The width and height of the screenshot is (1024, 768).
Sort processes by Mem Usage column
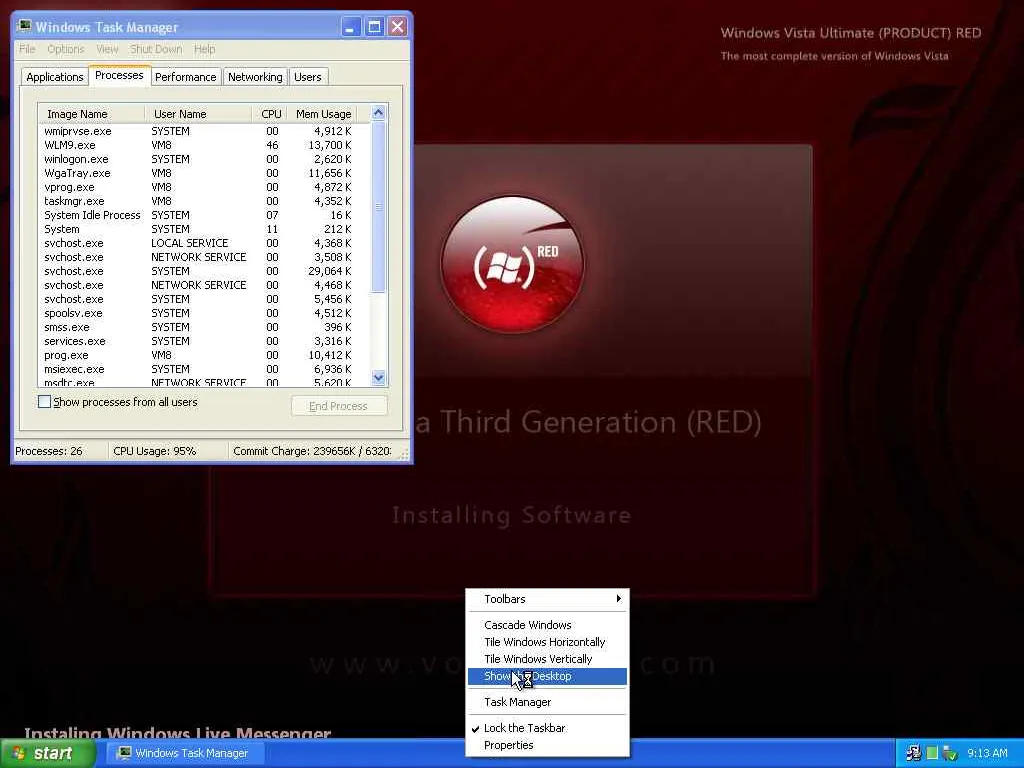(x=322, y=114)
